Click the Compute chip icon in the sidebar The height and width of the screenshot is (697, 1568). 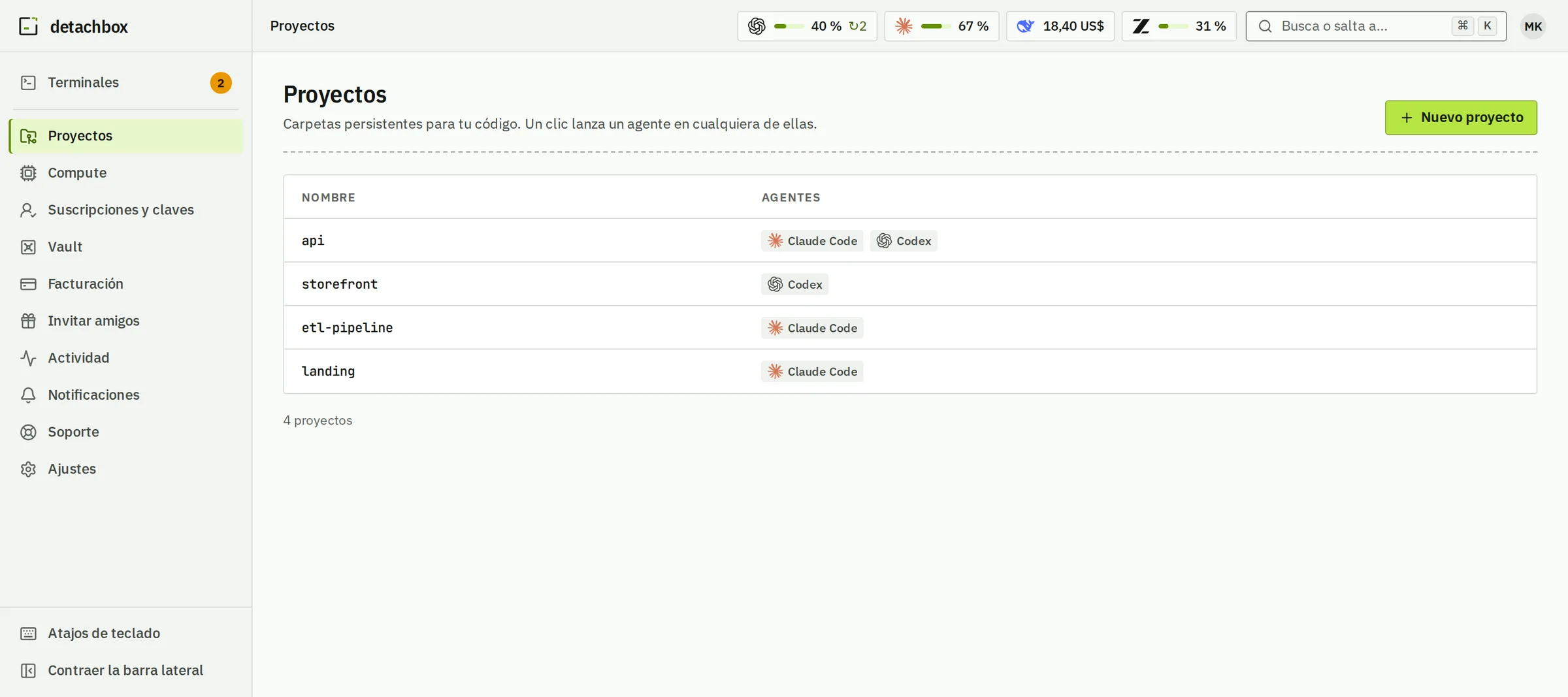28,173
